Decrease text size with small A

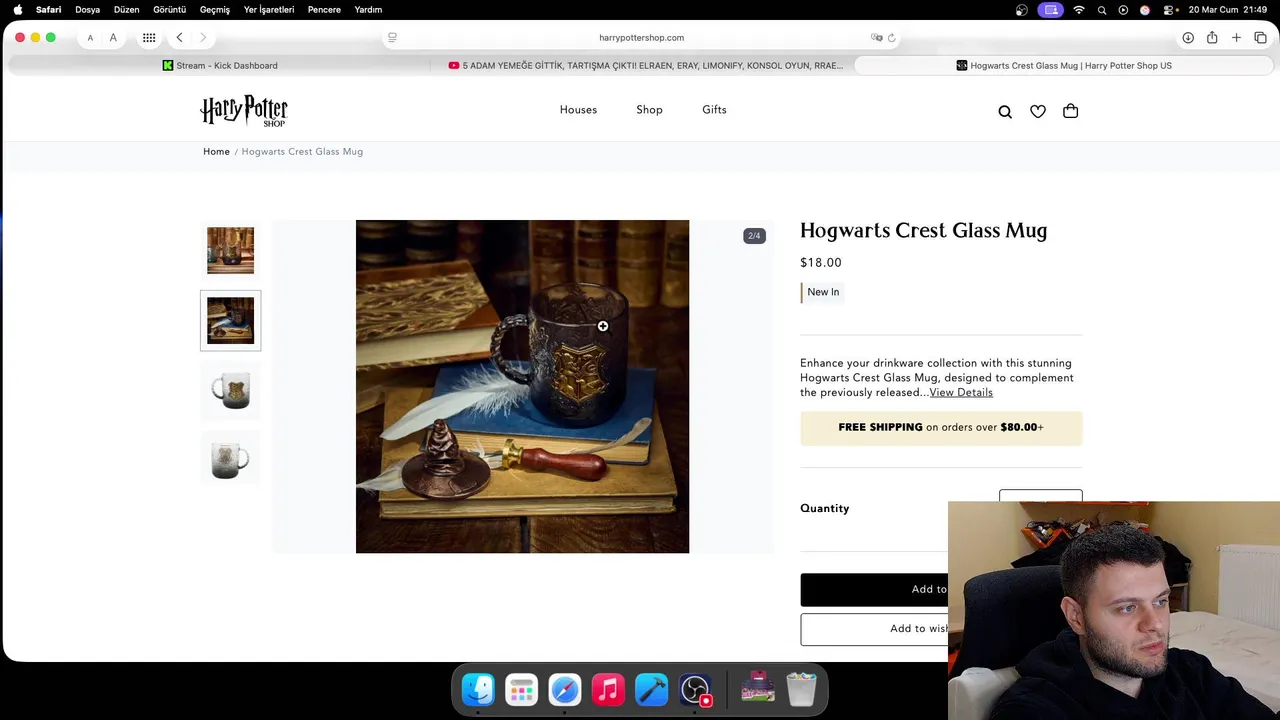90,38
